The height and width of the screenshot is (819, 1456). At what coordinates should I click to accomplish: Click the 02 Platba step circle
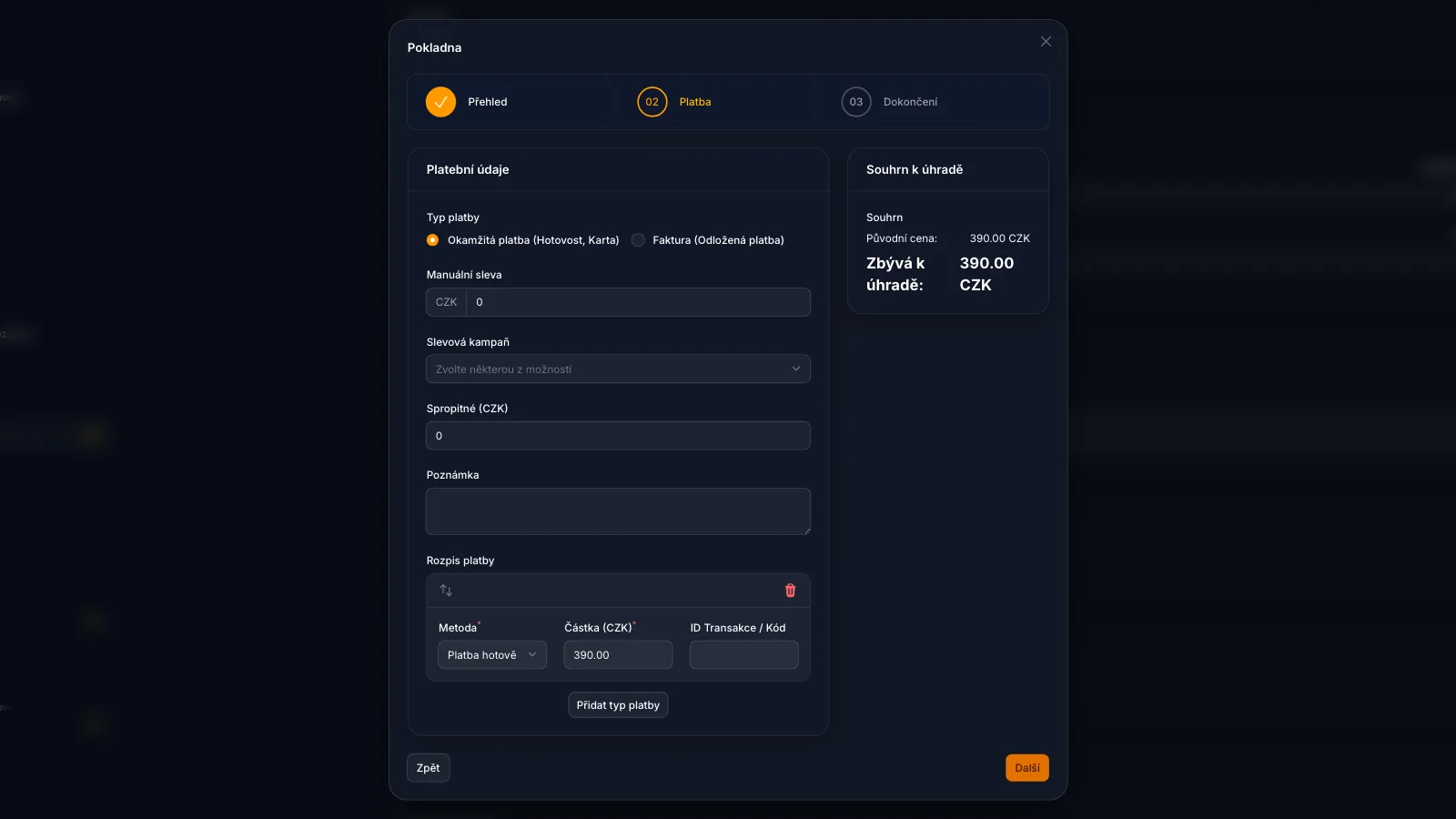pos(652,102)
